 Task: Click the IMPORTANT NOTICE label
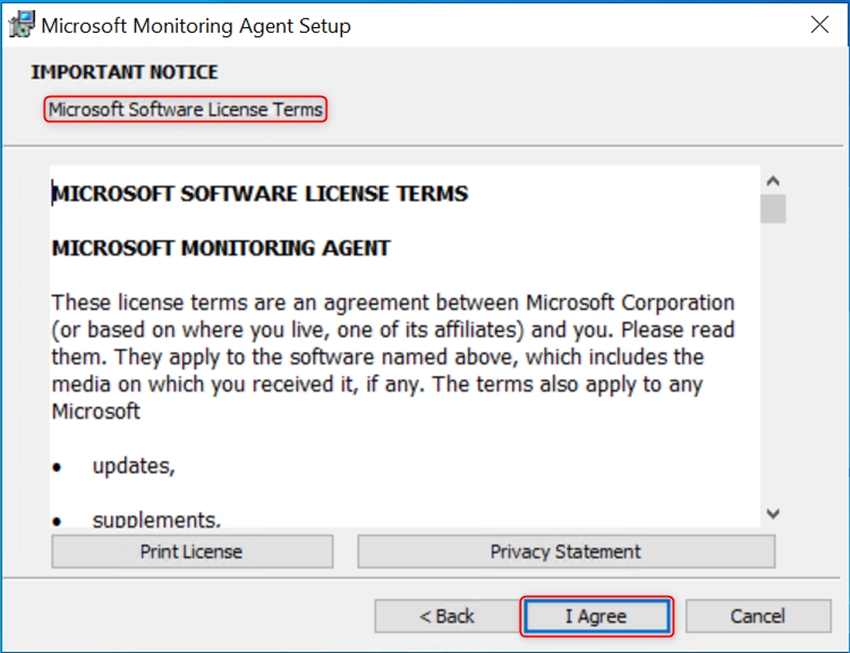[x=125, y=72]
